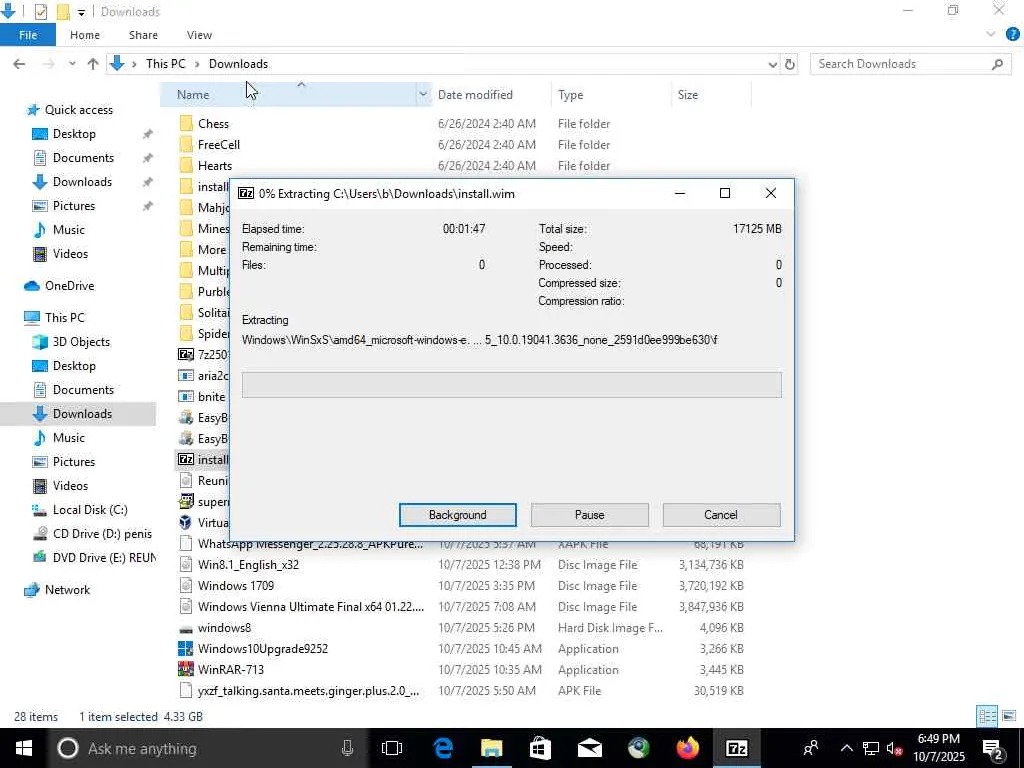Open the File ribbon tab
The image size is (1024, 768).
pos(28,35)
